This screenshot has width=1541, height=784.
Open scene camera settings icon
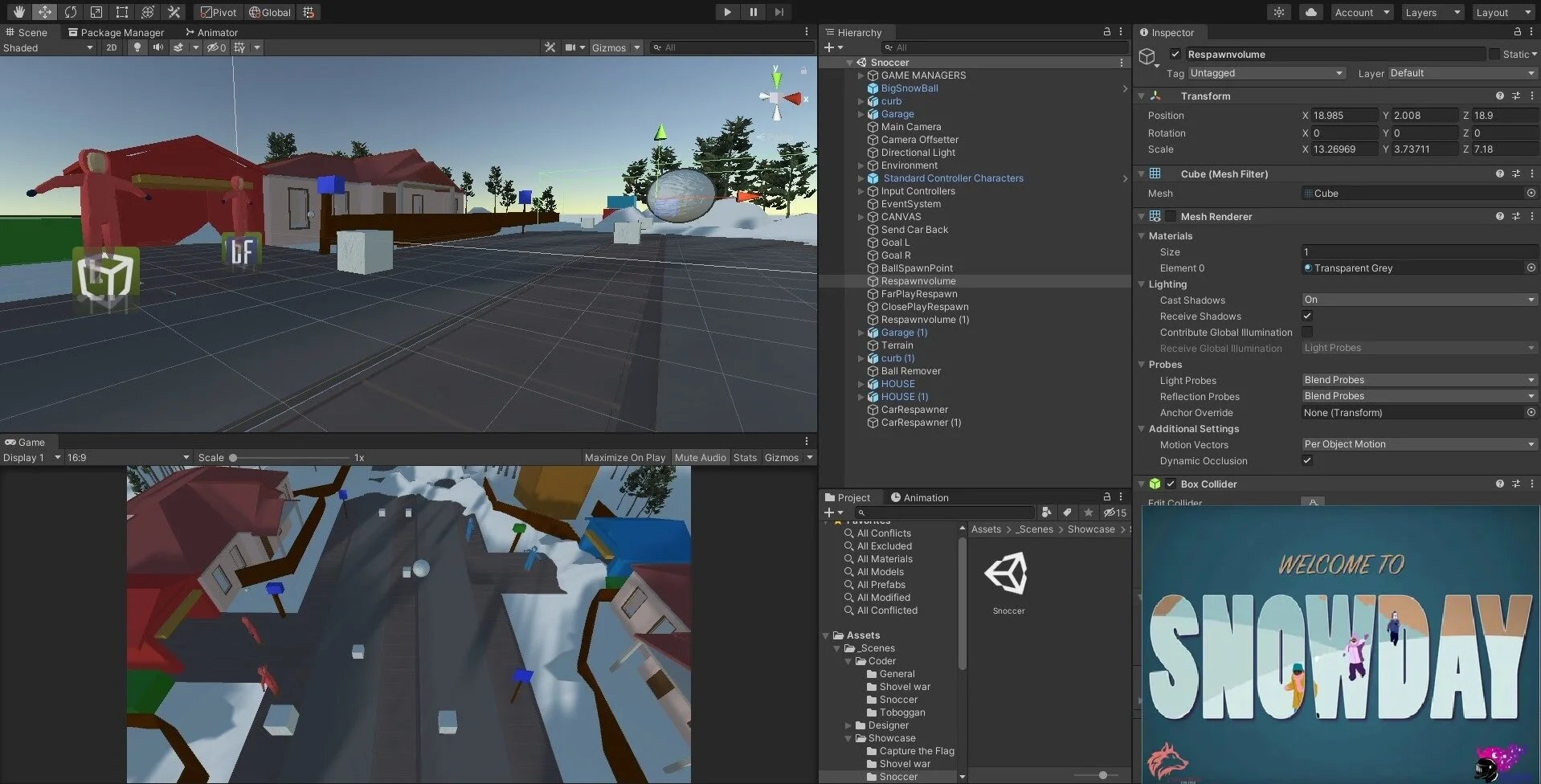[570, 47]
